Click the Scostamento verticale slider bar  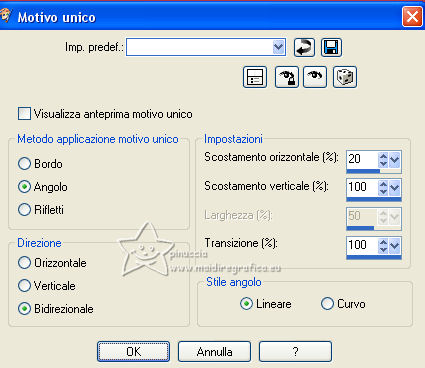tap(374, 199)
